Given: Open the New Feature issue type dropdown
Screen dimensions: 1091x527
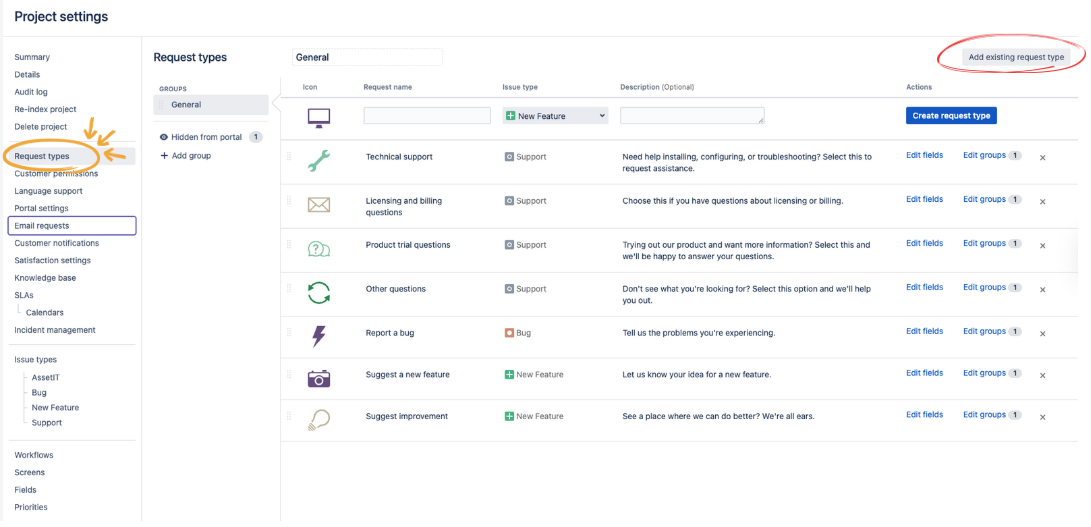Looking at the screenshot, I should coord(555,116).
